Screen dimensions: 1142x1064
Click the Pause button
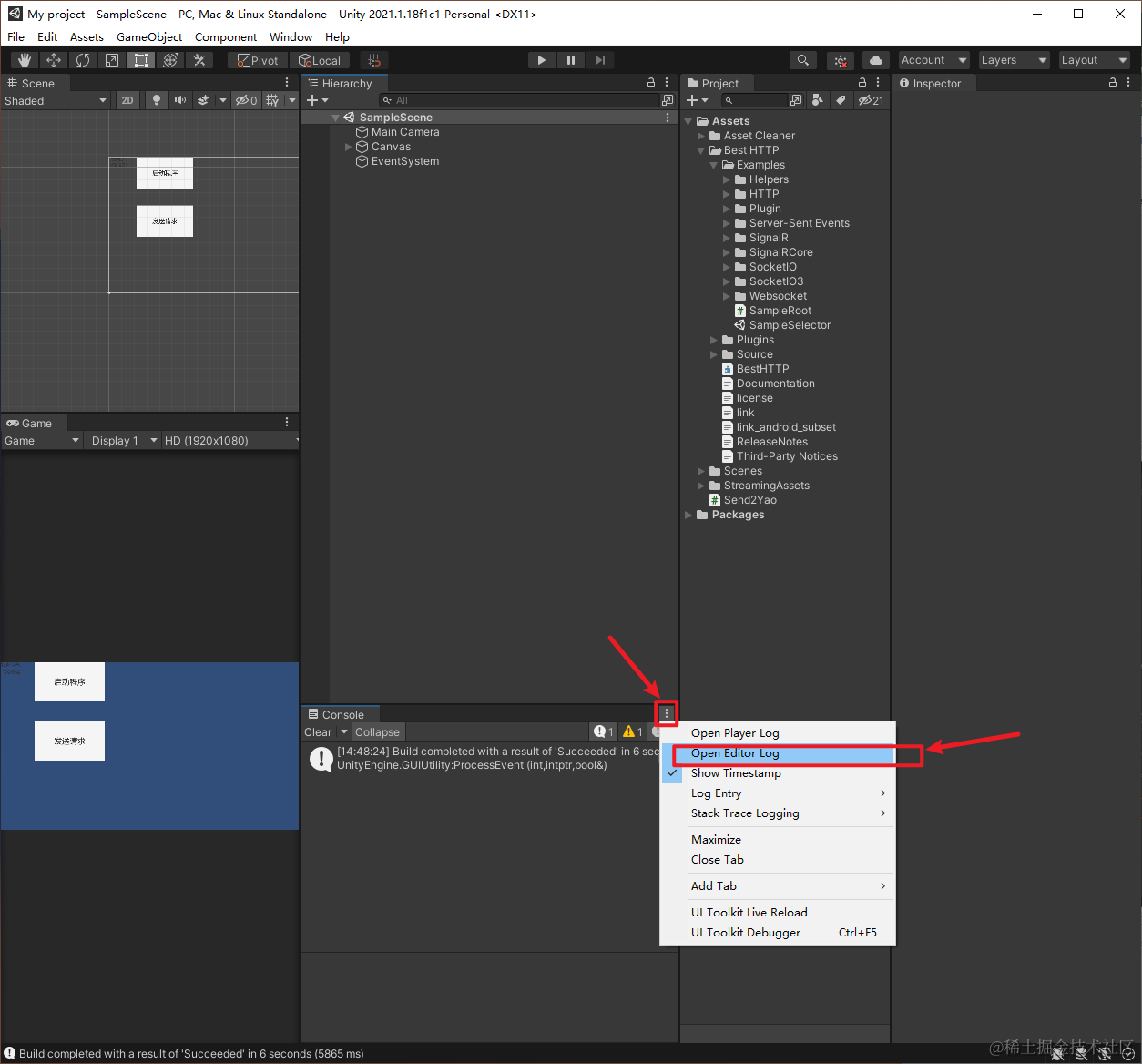tap(571, 60)
